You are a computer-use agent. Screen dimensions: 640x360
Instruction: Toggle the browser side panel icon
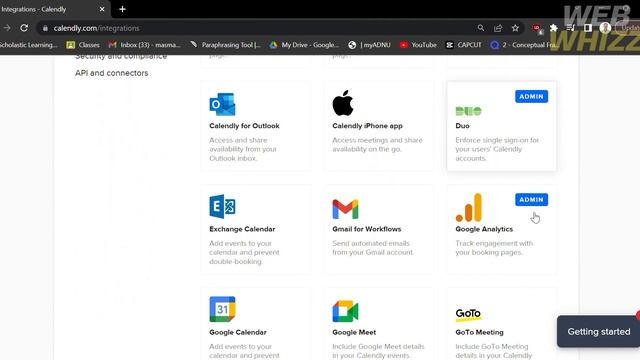[588, 28]
